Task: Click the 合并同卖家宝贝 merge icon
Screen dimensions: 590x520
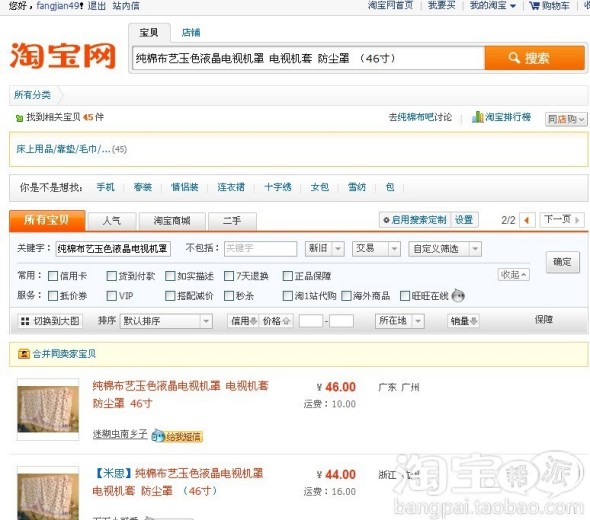Action: [x=24, y=354]
